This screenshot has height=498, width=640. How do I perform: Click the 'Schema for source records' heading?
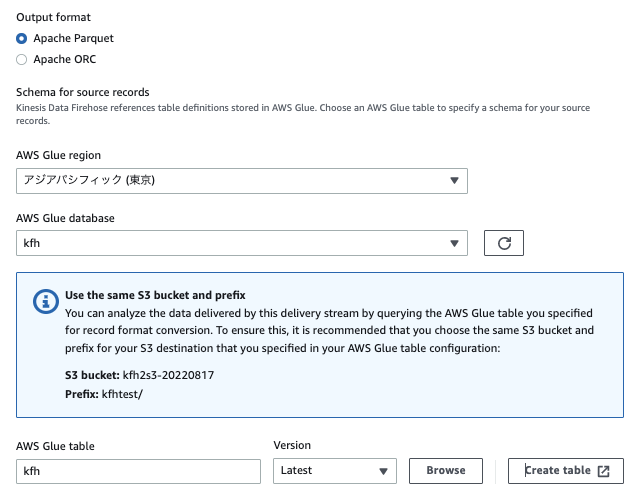pos(83,92)
